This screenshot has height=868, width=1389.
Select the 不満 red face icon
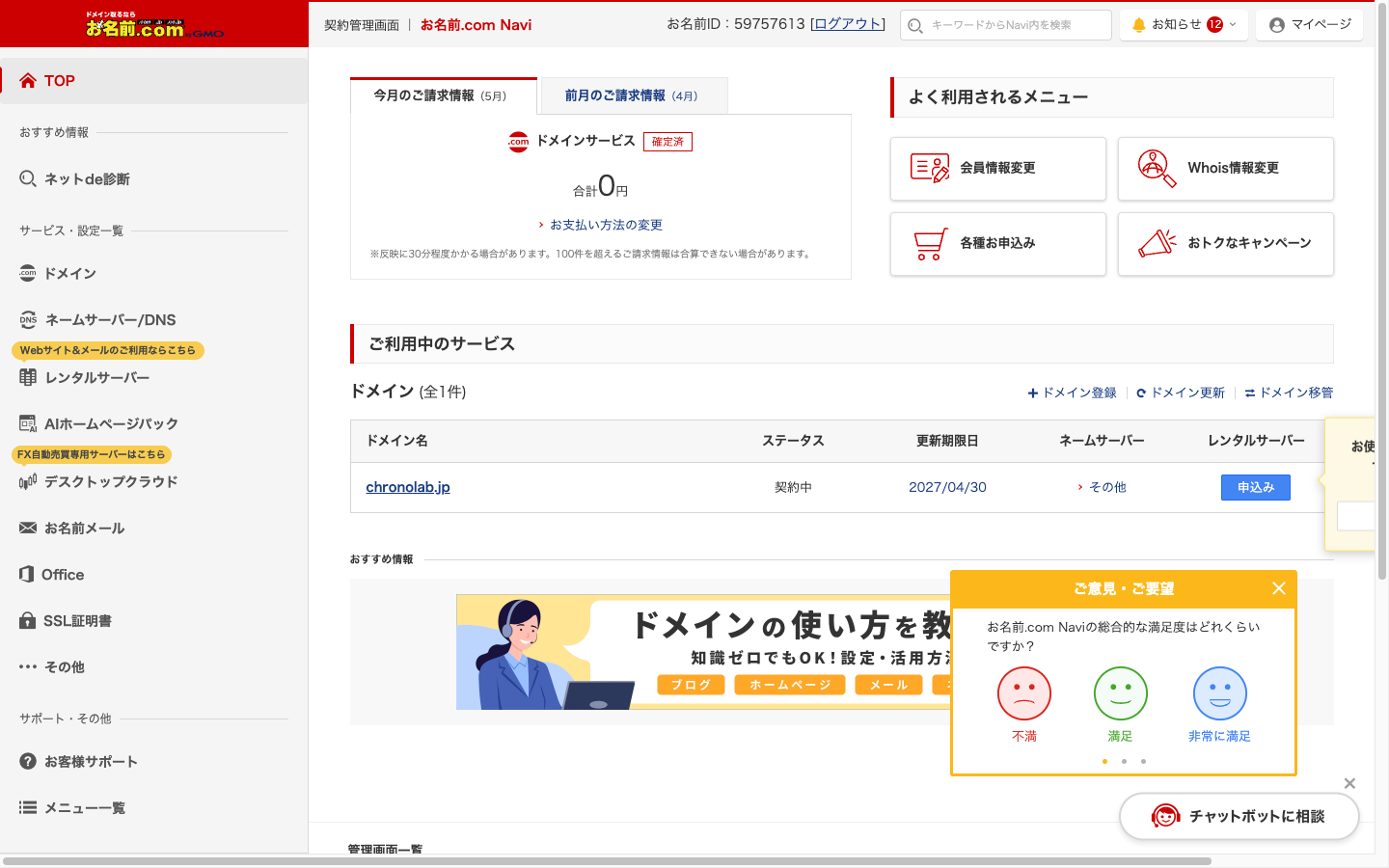[1023, 693]
